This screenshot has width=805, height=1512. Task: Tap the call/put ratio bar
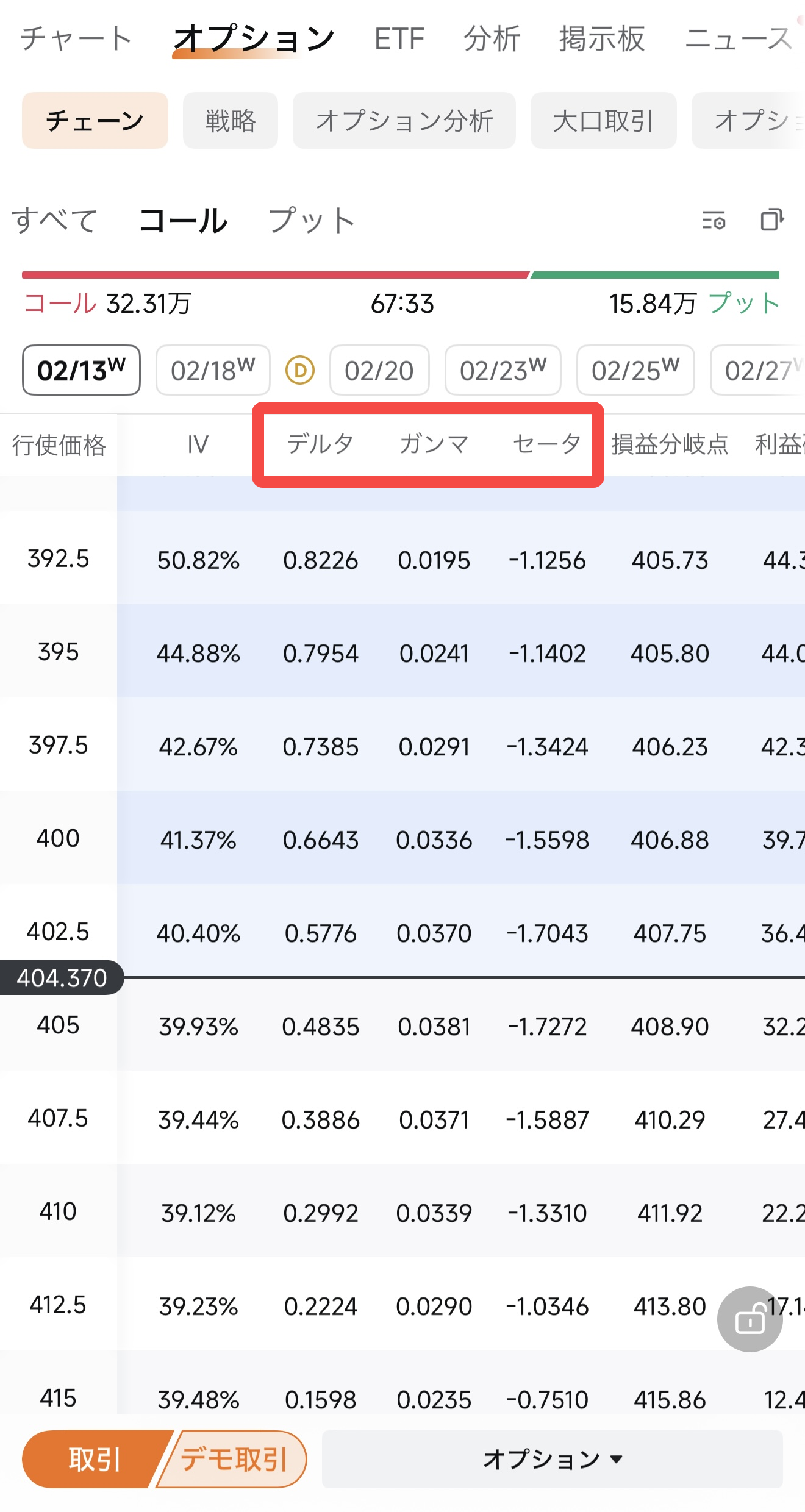click(401, 275)
